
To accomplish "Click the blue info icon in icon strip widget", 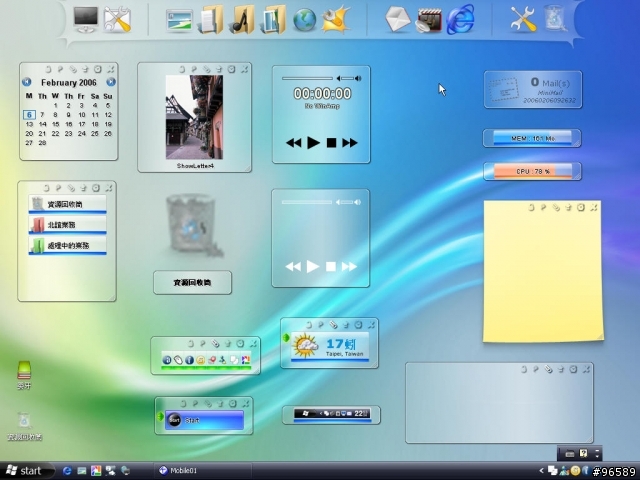I will tap(189, 360).
